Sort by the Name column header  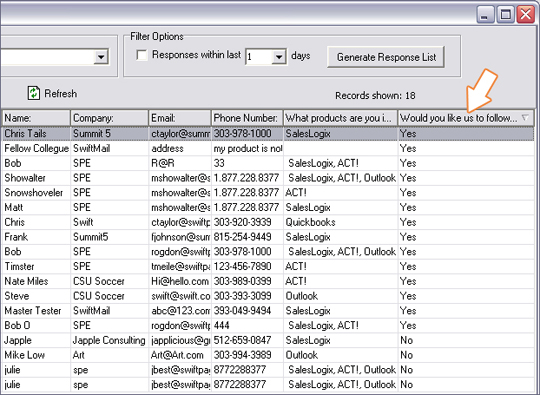tap(36, 118)
